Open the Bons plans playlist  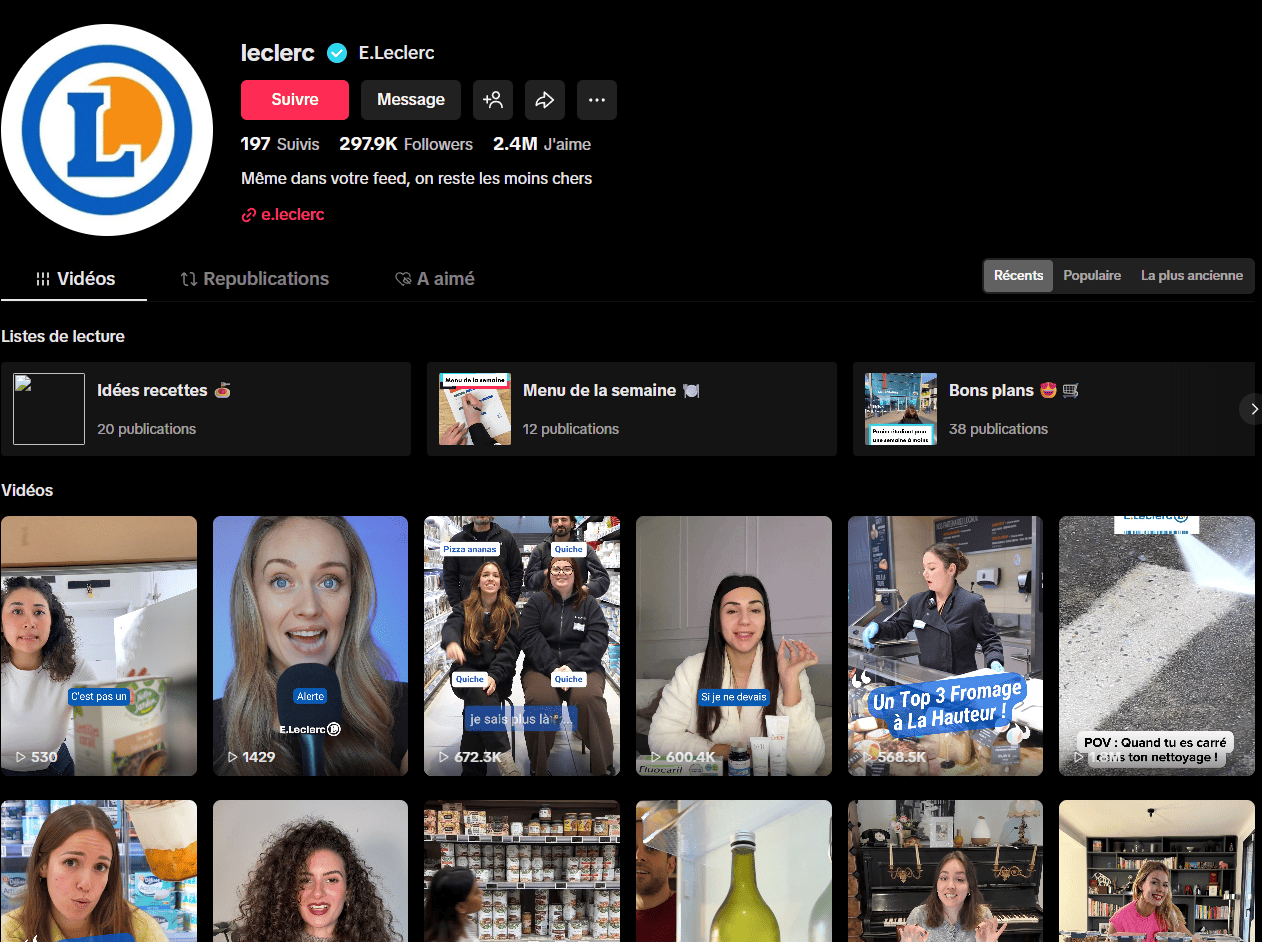point(1050,409)
